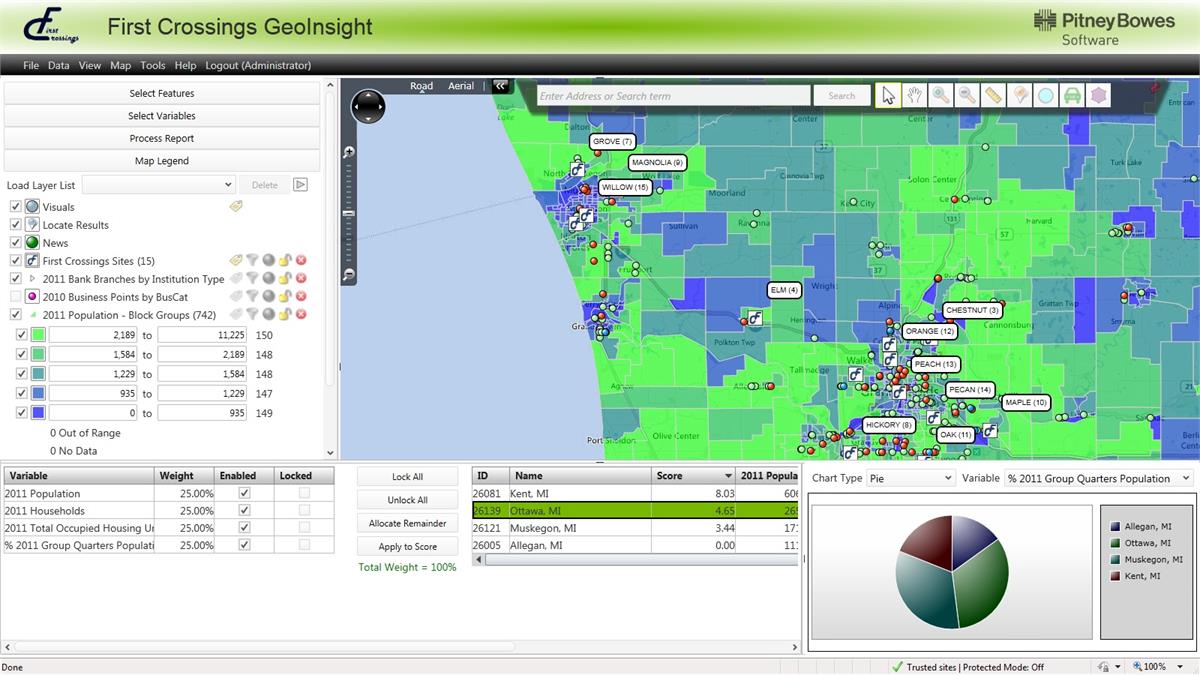Open the Map menu
The width and height of the screenshot is (1200, 675).
(x=120, y=65)
